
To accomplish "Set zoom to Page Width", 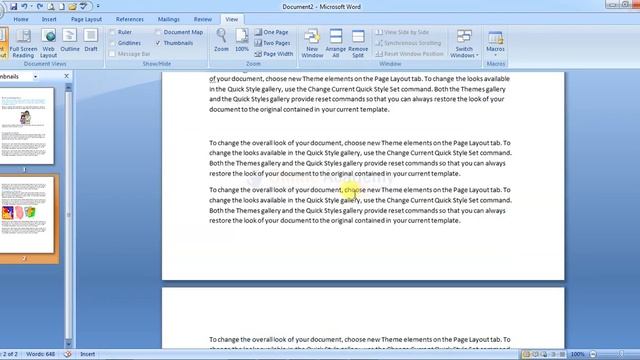I will click(273, 54).
